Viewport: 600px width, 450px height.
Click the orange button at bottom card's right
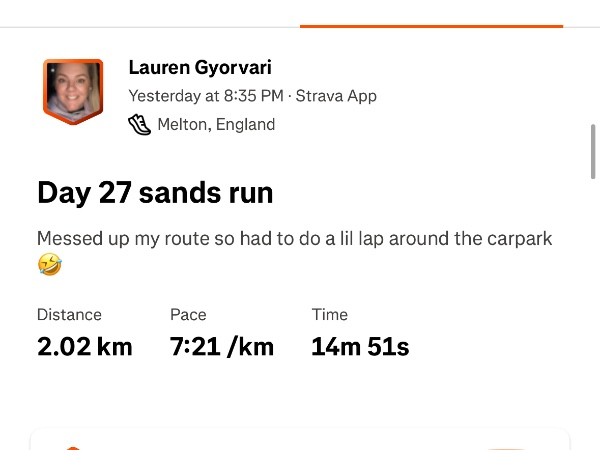508,446
